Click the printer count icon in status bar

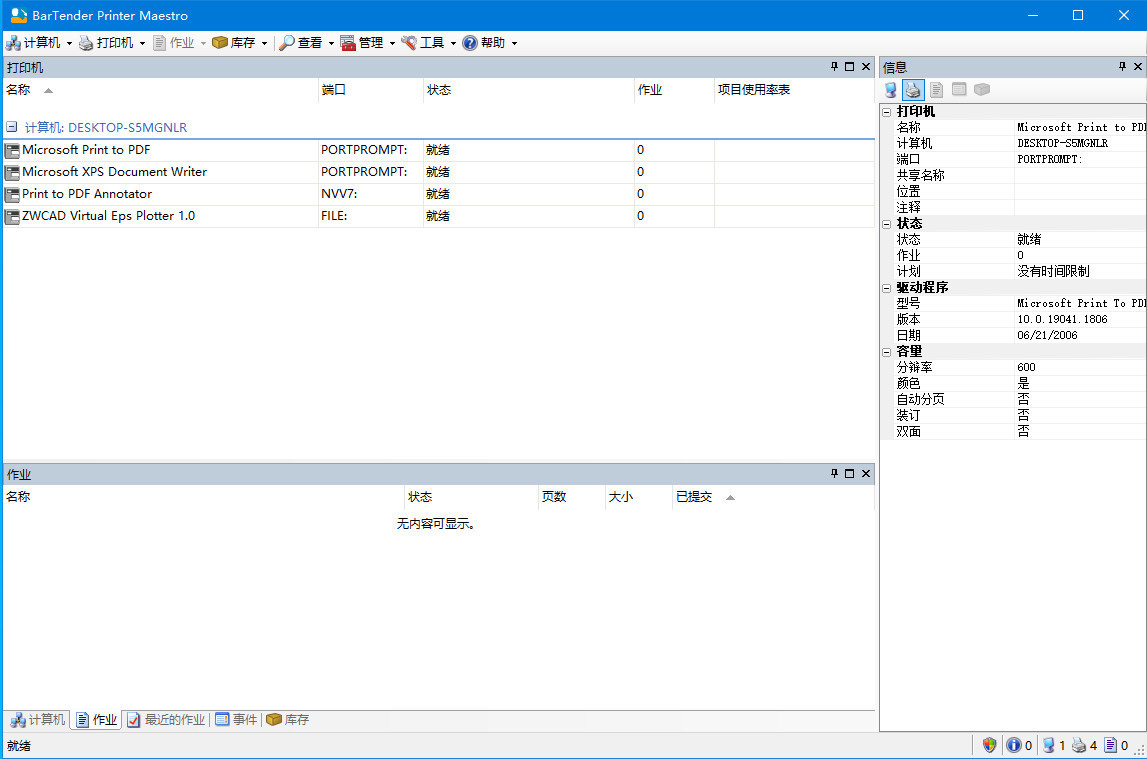(1078, 745)
